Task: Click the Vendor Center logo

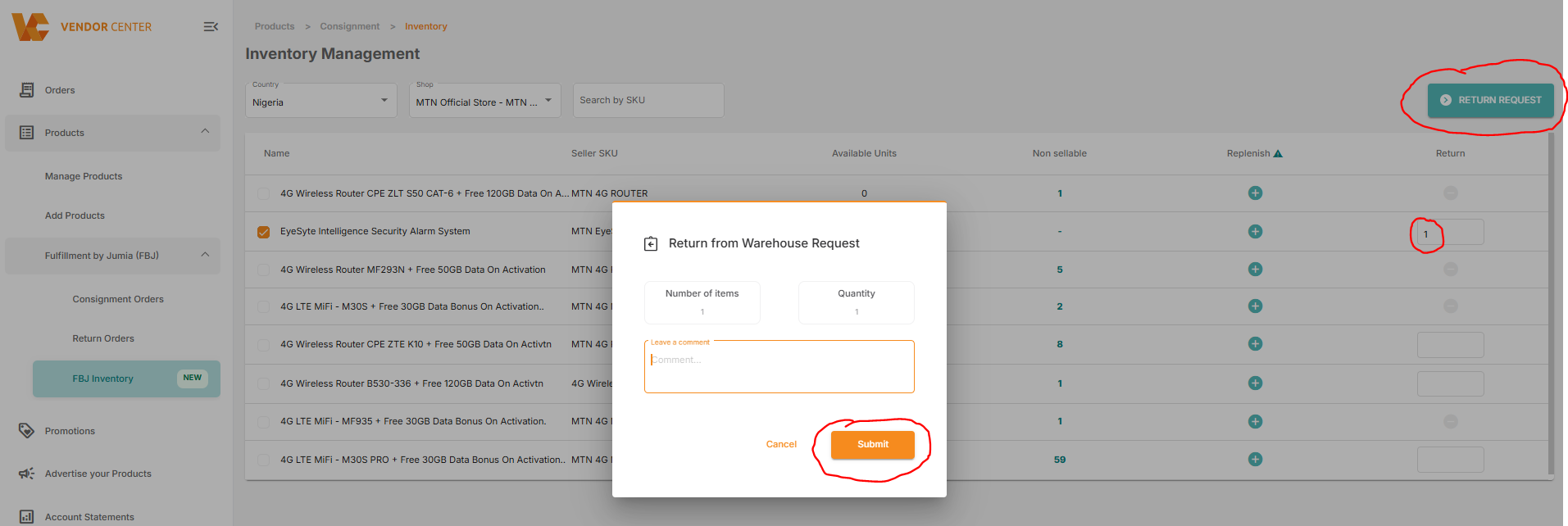Action: 30,26
